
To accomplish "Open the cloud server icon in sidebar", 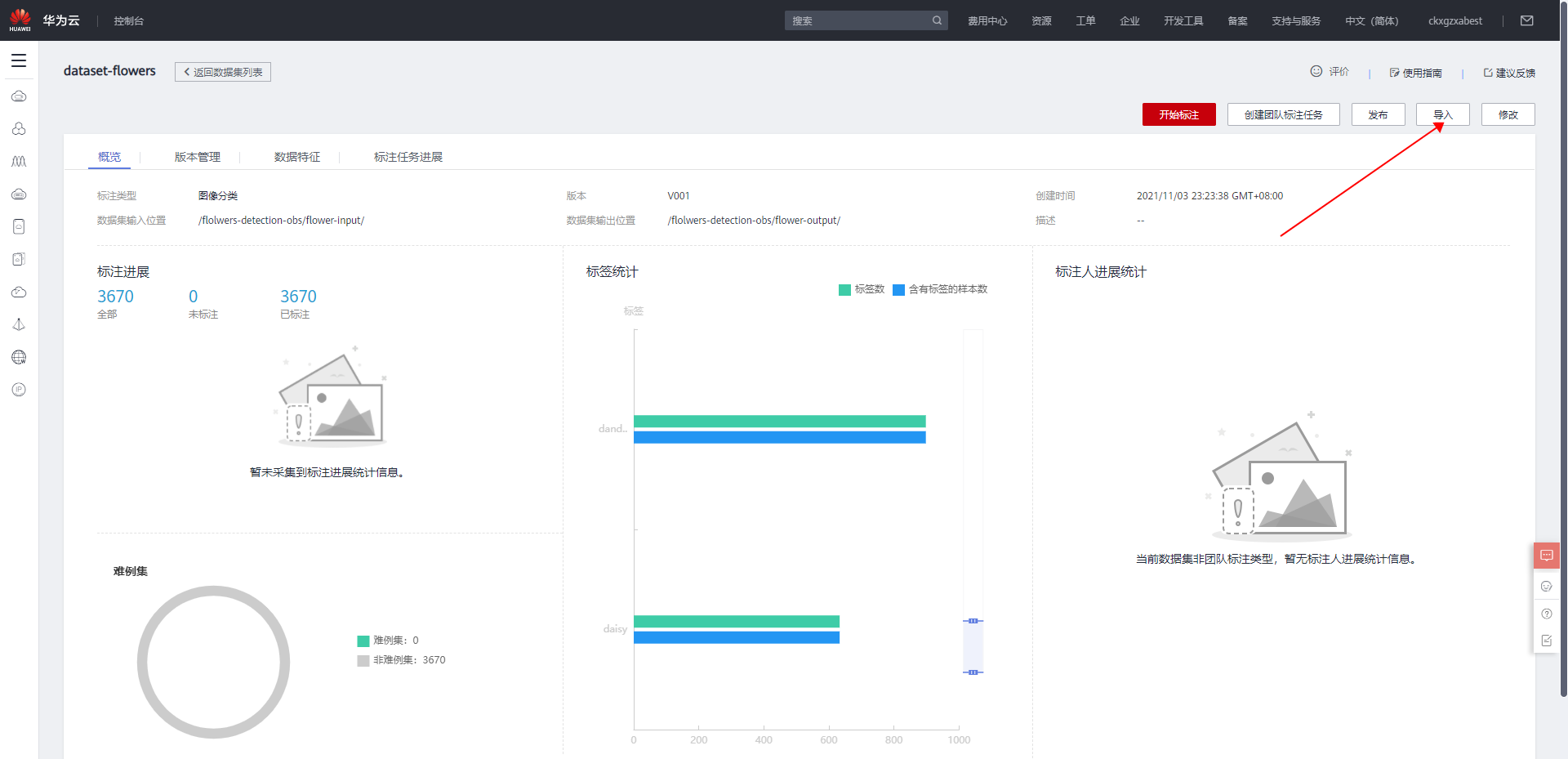I will [x=19, y=96].
